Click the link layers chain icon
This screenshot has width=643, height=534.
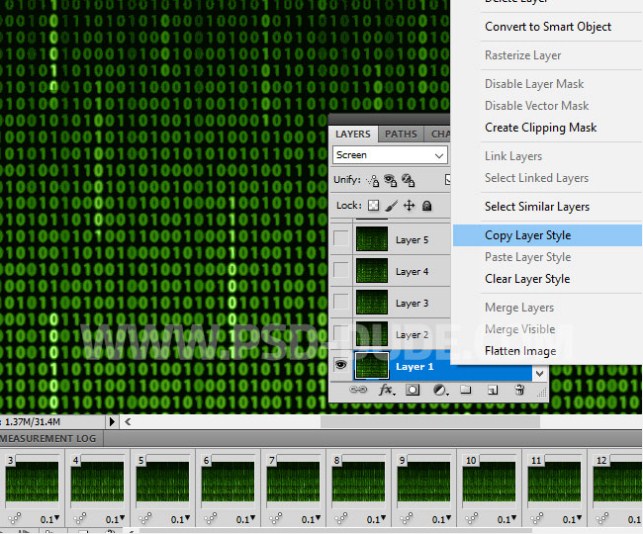[x=359, y=390]
